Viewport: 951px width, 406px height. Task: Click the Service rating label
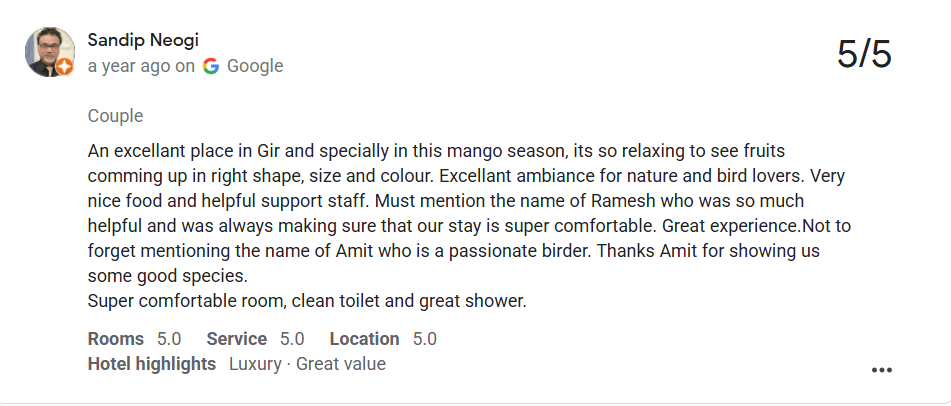(x=237, y=339)
